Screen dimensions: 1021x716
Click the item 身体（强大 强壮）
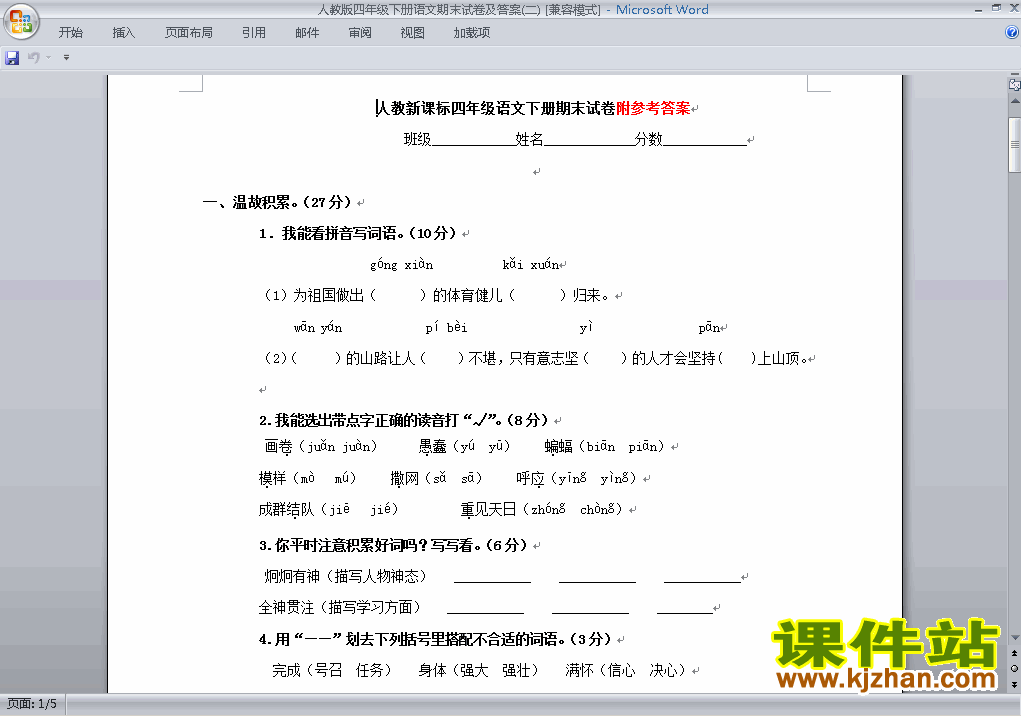[x=479, y=670]
